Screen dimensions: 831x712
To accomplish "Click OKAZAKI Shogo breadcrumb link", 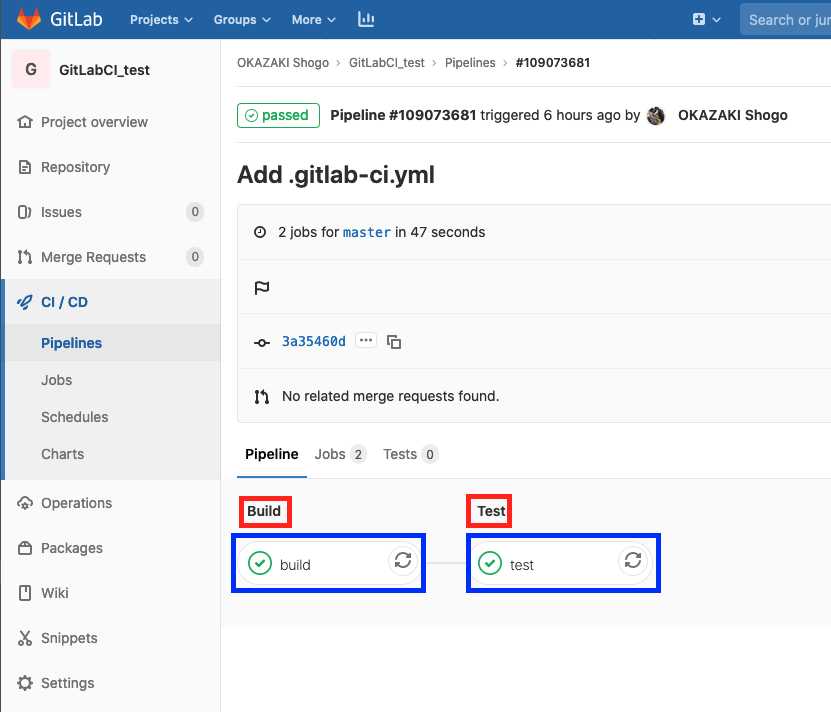I will click(283, 63).
